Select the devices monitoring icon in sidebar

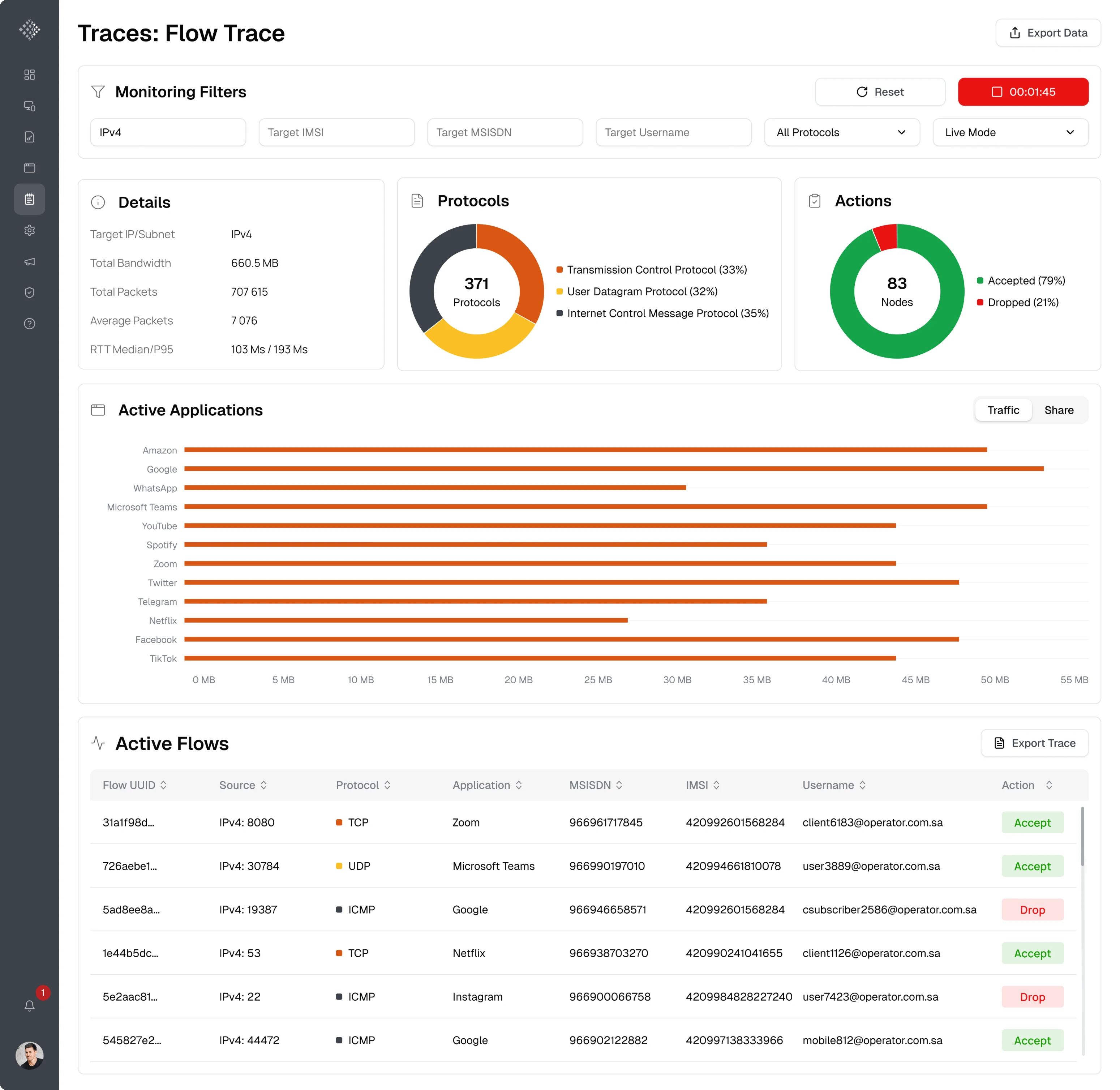pyautogui.click(x=29, y=107)
